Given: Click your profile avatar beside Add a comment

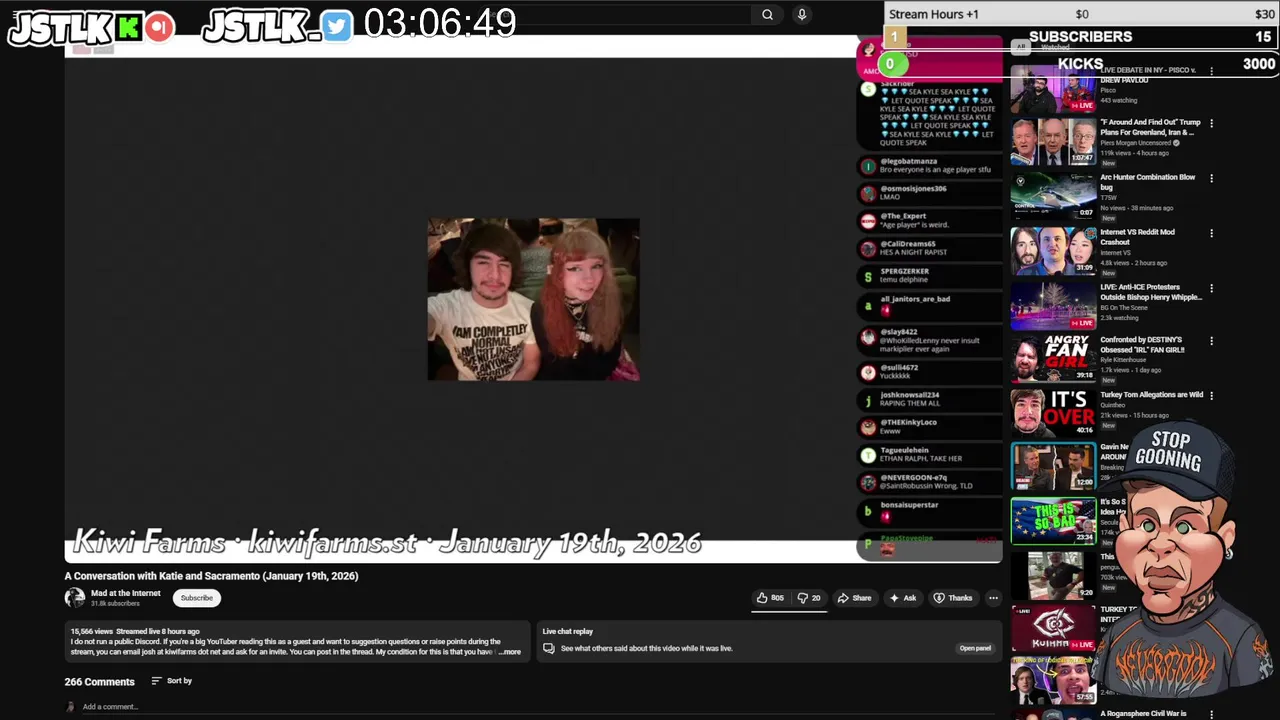Looking at the screenshot, I should point(70,707).
